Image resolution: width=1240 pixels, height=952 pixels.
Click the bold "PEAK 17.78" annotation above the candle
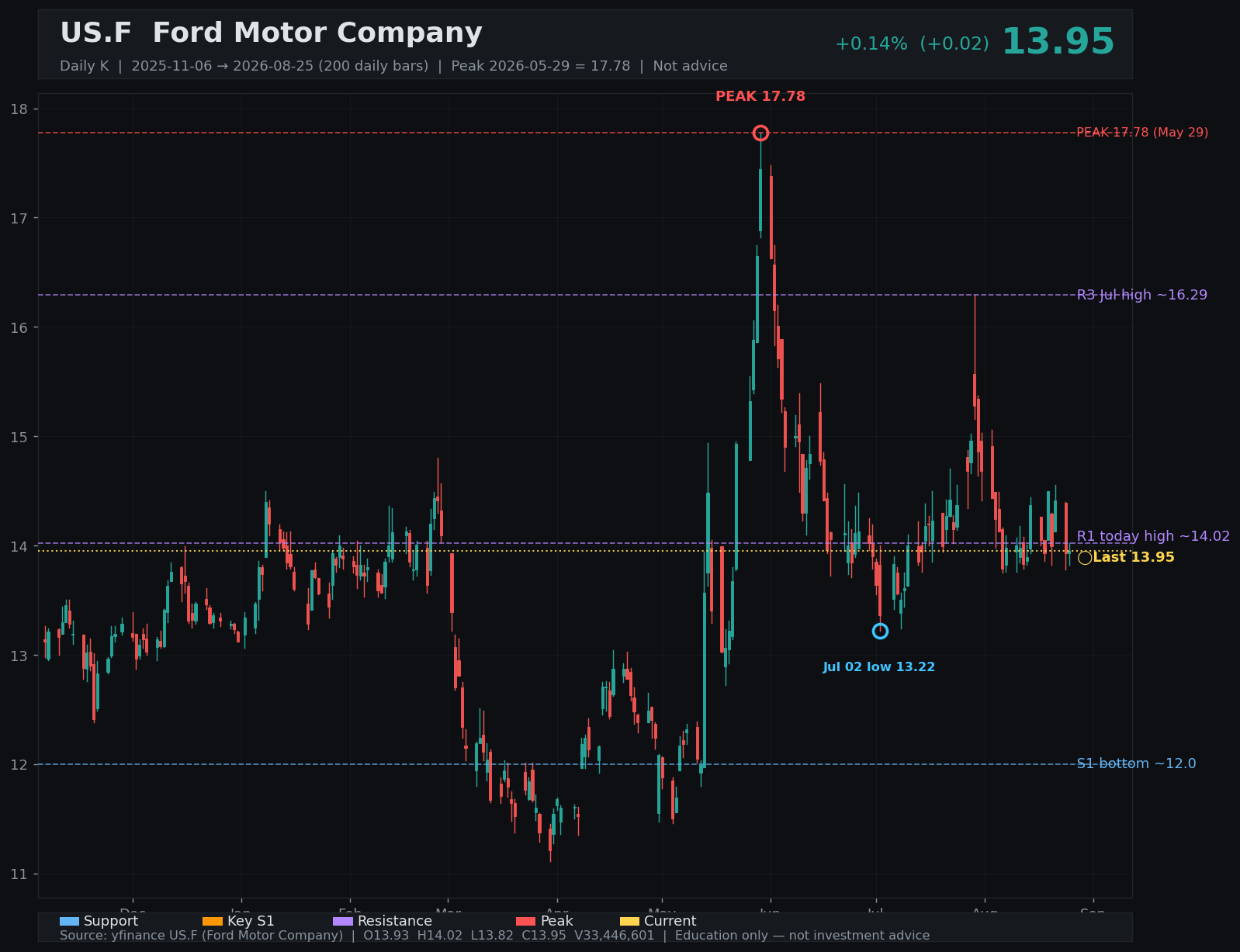pos(760,97)
